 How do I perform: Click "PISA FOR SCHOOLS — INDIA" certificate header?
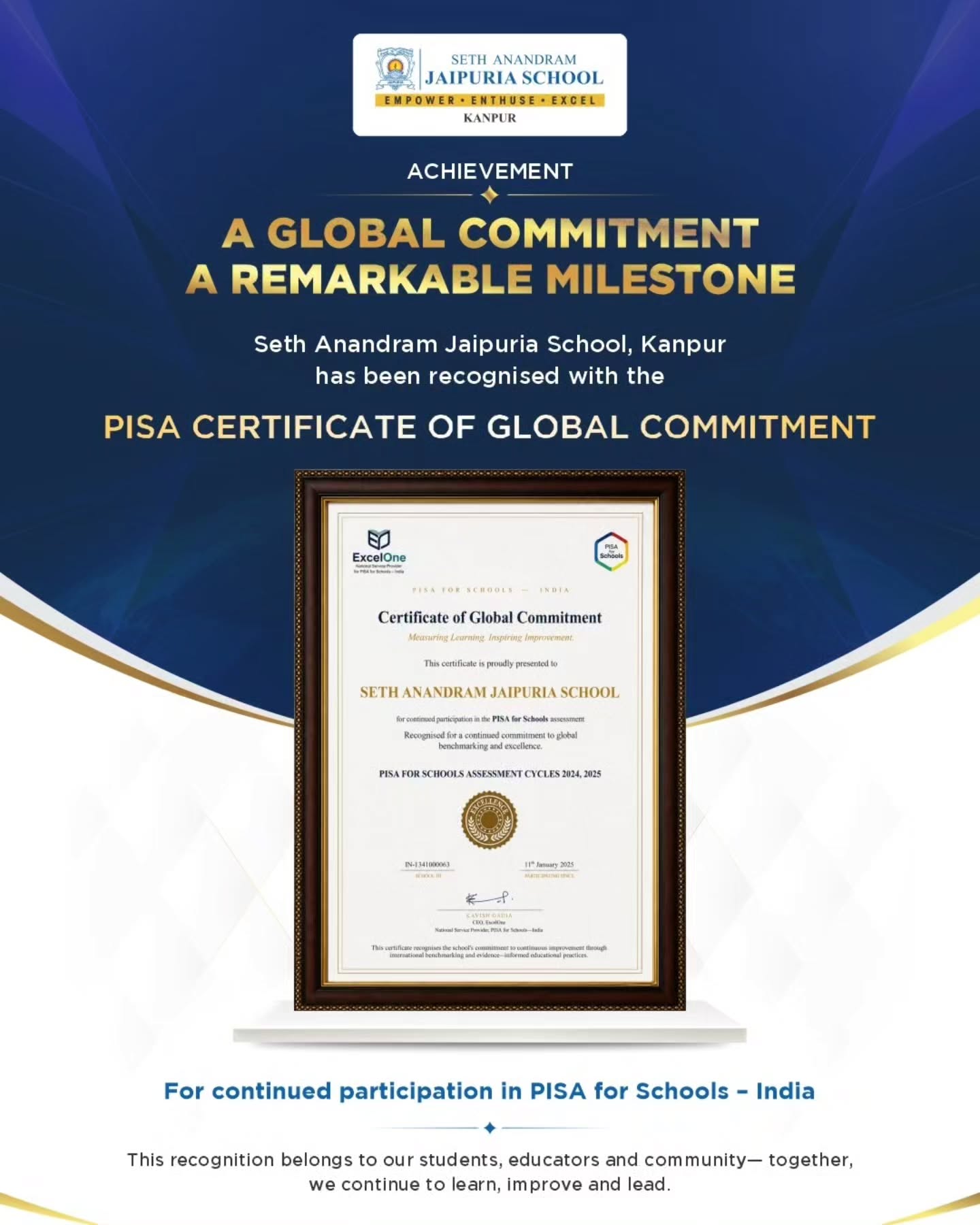(x=491, y=590)
